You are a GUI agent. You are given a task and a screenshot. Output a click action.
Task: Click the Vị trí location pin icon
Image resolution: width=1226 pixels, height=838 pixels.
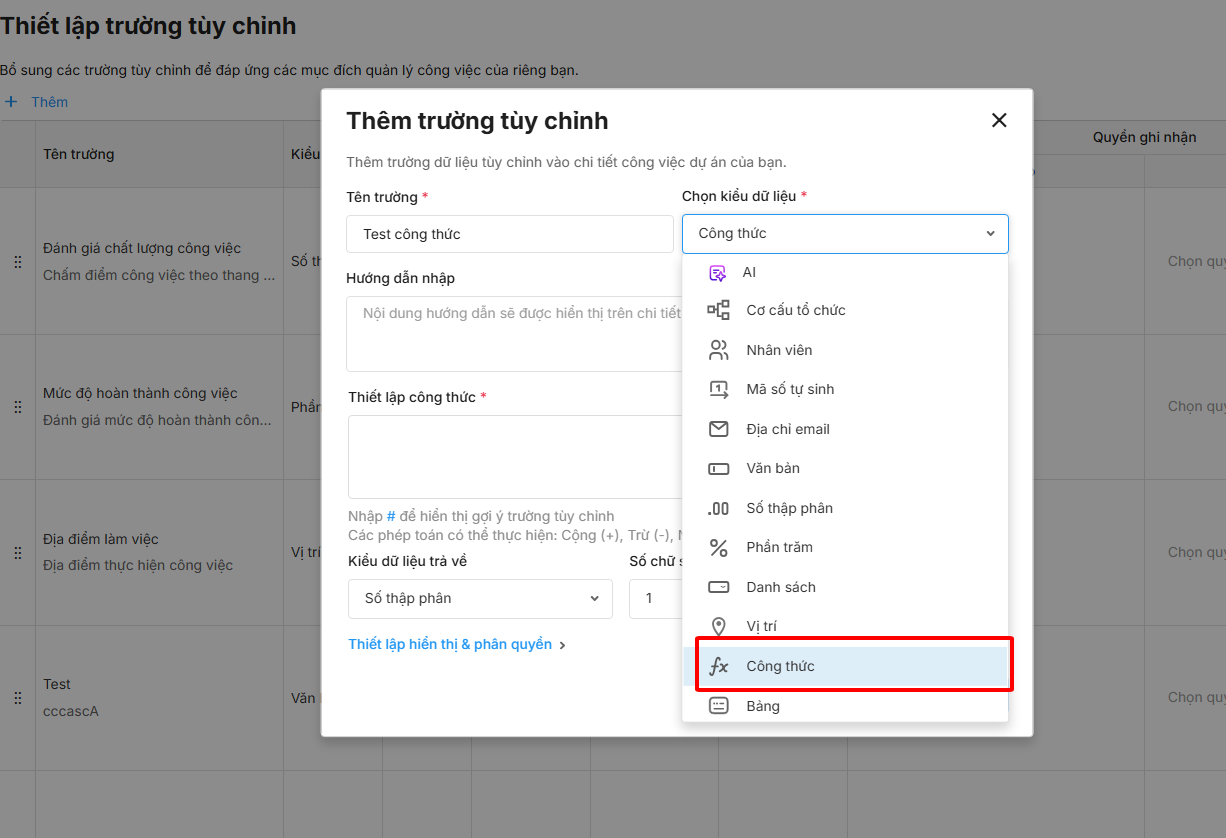[718, 626]
